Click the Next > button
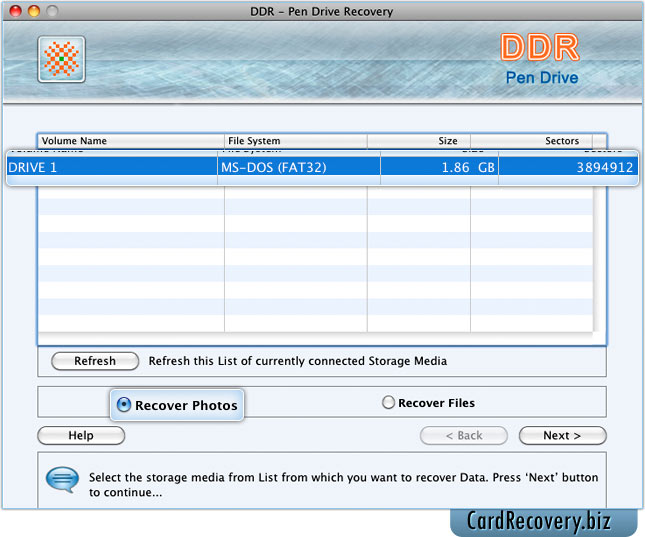Screen dimensions: 645x537 (x=562, y=435)
